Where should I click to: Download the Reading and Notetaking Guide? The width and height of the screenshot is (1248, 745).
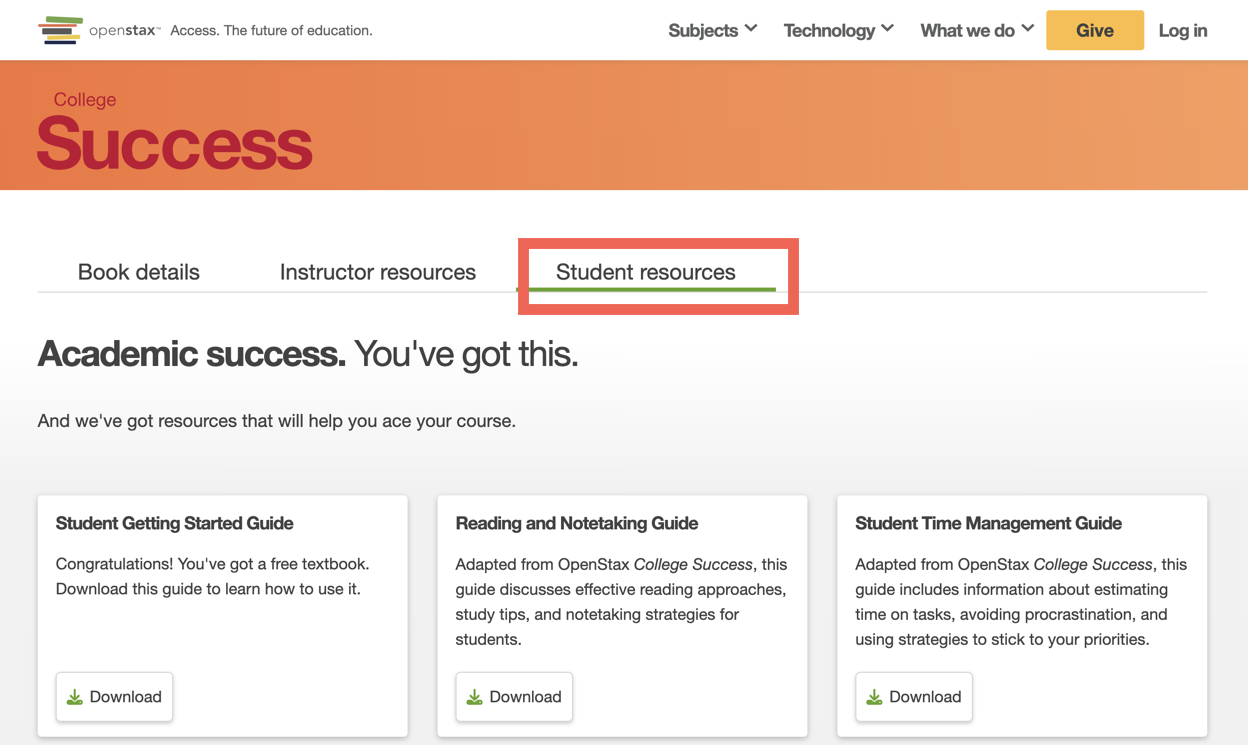[514, 696]
